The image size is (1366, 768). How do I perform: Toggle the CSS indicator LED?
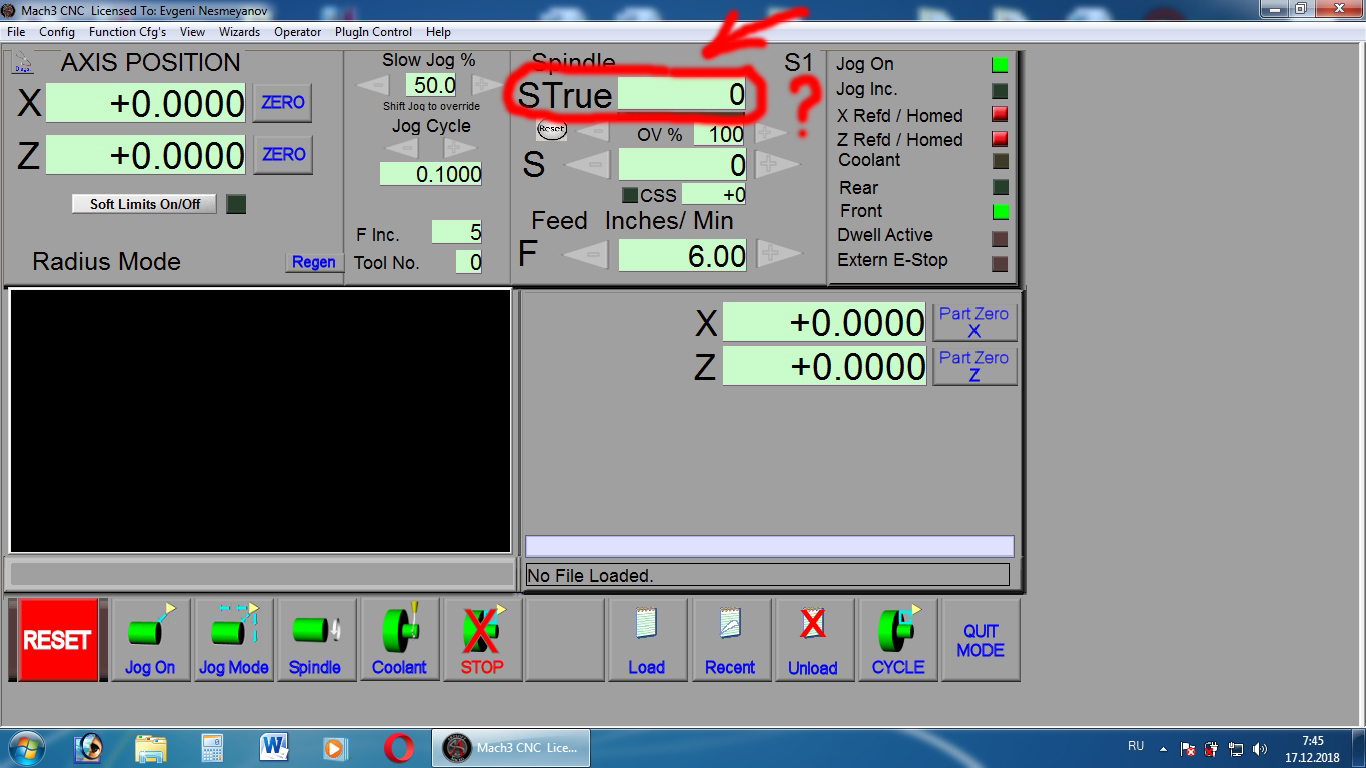(x=630, y=195)
